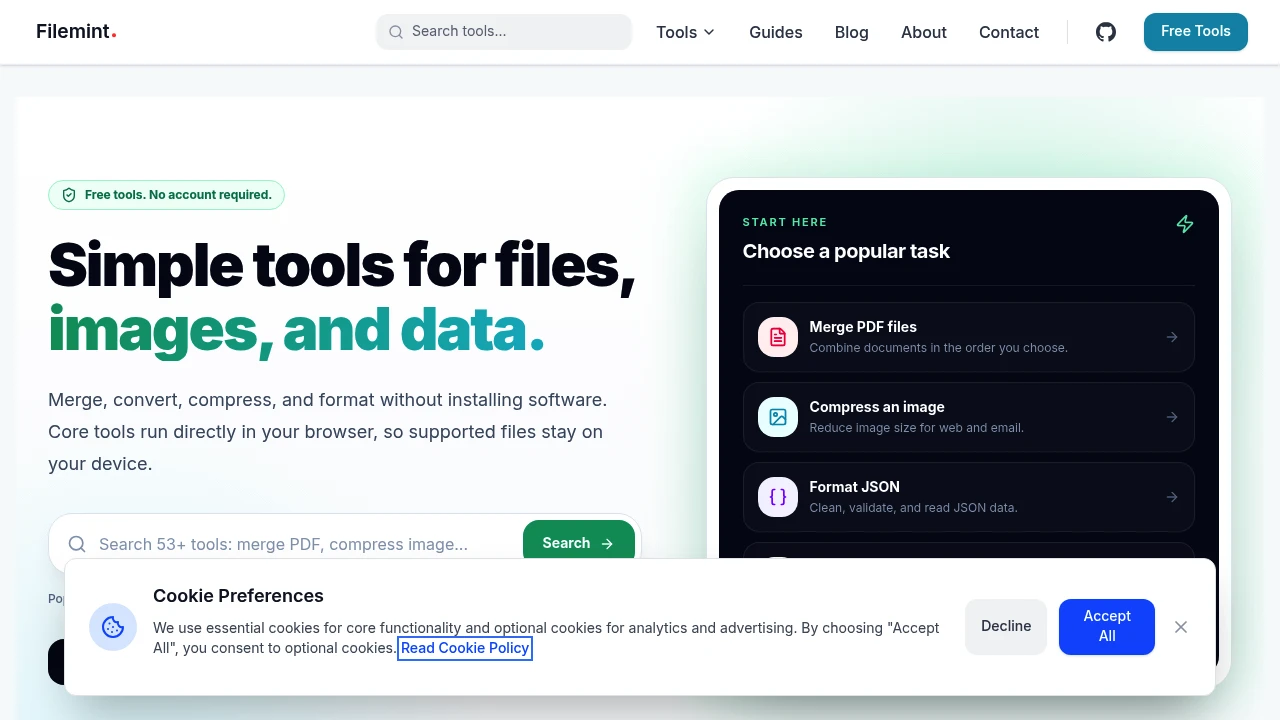
Task: Decline optional cookies
Action: point(1006,626)
